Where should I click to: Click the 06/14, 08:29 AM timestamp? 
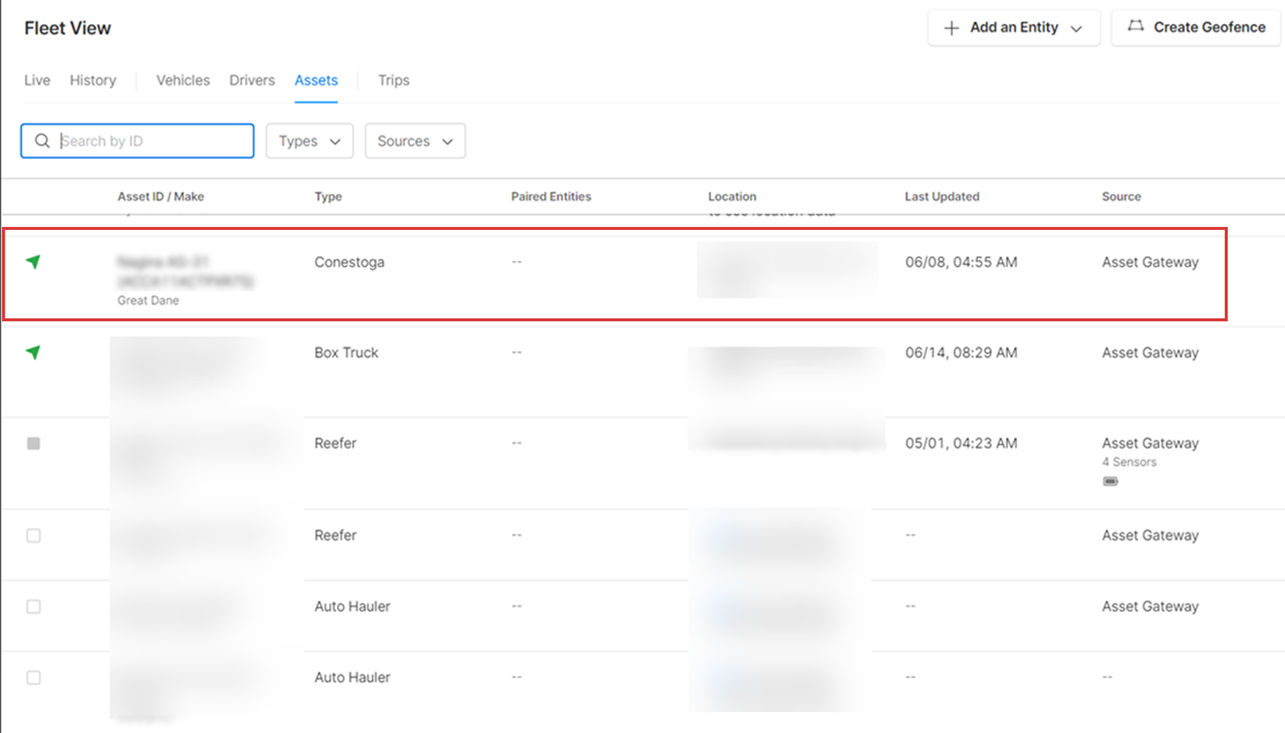coord(961,352)
